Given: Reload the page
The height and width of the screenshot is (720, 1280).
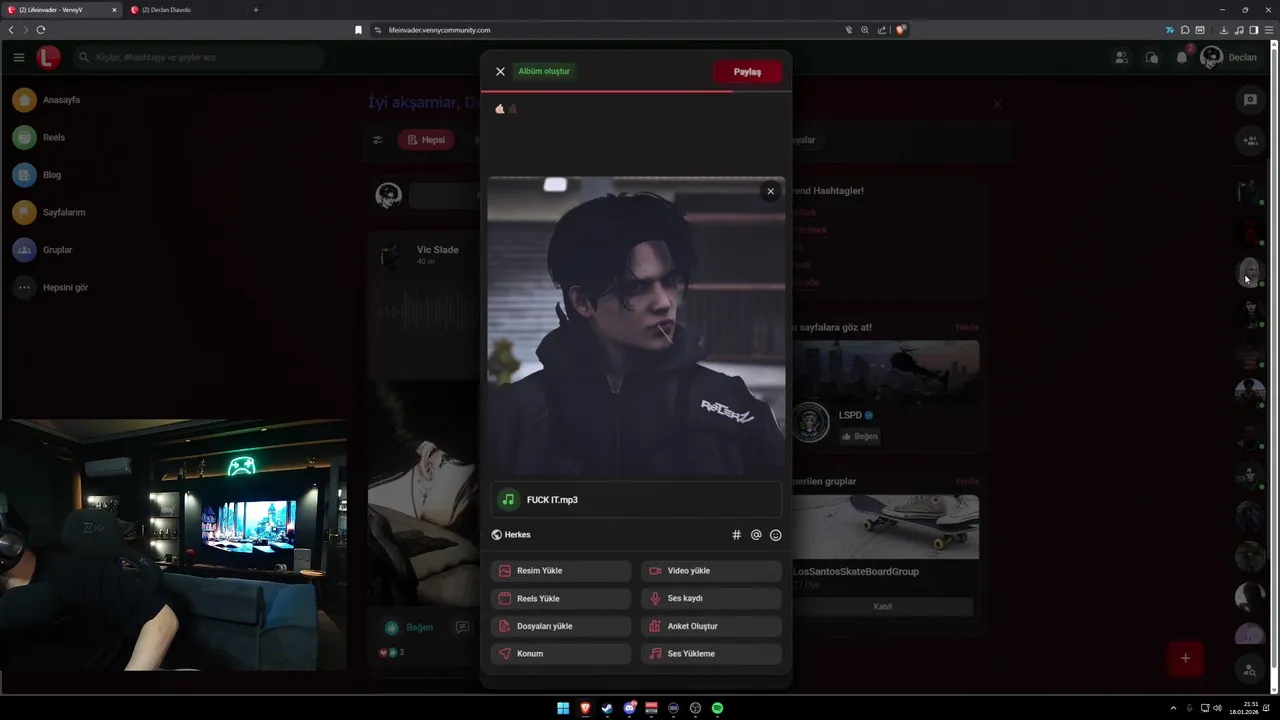Looking at the screenshot, I should pyautogui.click(x=41, y=30).
